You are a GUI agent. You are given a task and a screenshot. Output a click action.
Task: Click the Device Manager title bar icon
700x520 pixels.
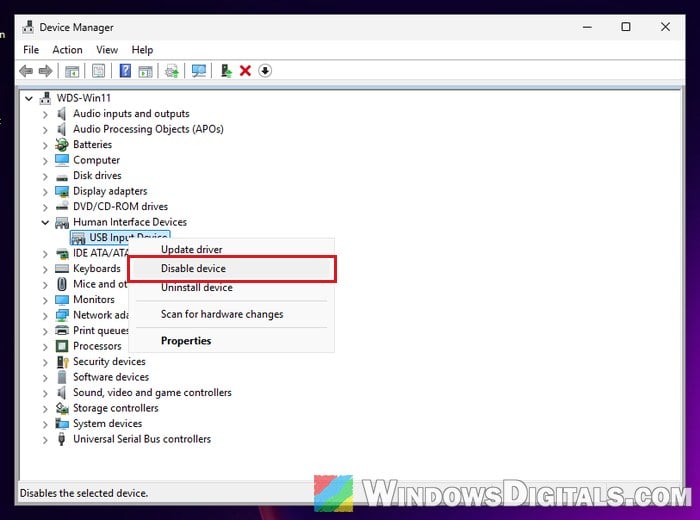(28, 27)
